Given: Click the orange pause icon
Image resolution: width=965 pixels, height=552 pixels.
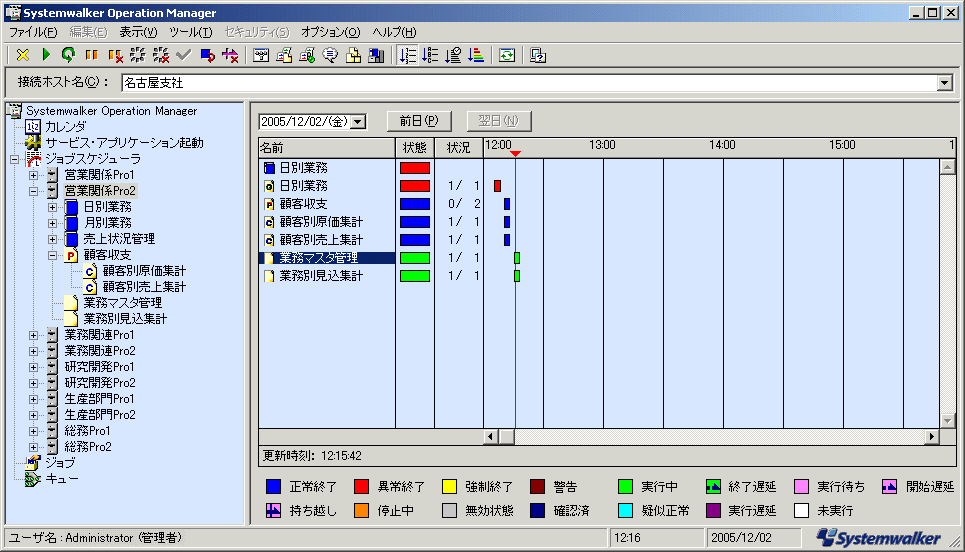Looking at the screenshot, I should (92, 55).
